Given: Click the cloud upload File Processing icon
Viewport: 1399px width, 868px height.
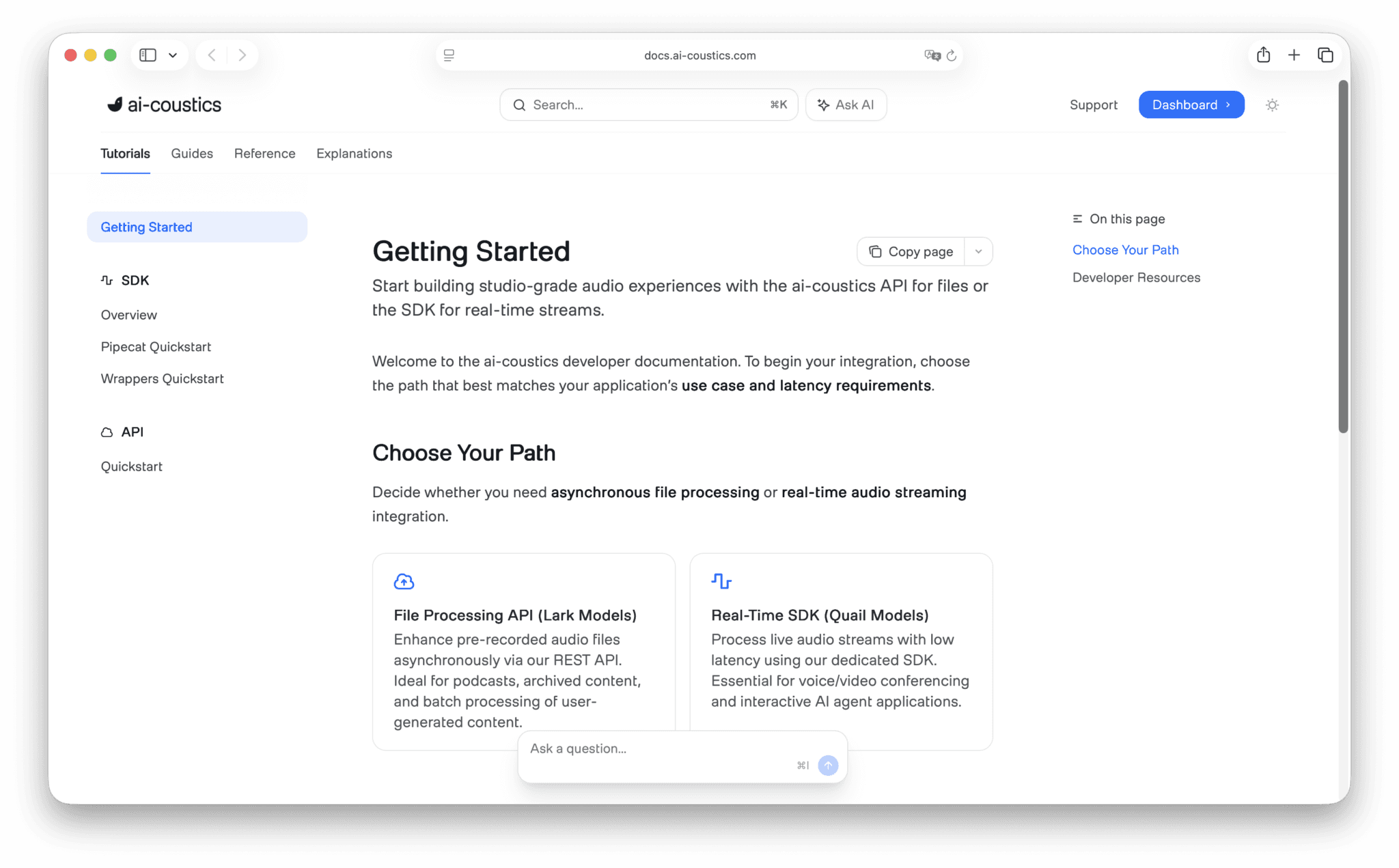Looking at the screenshot, I should click(404, 581).
